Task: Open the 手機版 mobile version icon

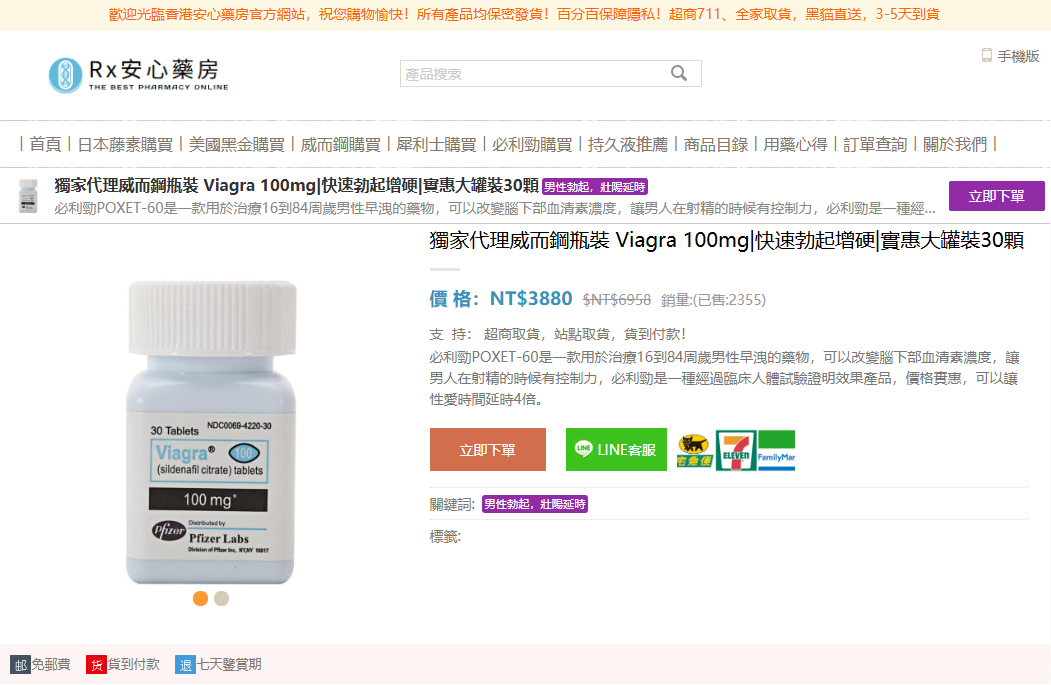Action: point(987,56)
